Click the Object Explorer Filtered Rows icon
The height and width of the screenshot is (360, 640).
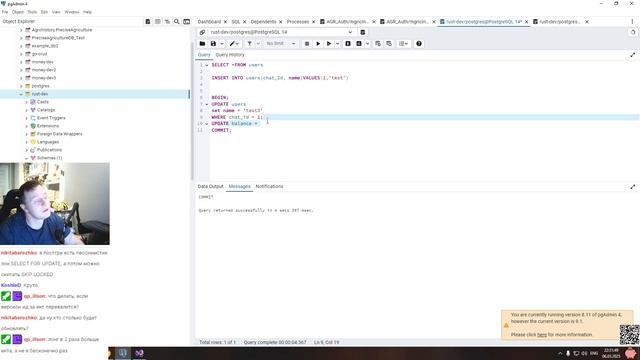tap(167, 22)
